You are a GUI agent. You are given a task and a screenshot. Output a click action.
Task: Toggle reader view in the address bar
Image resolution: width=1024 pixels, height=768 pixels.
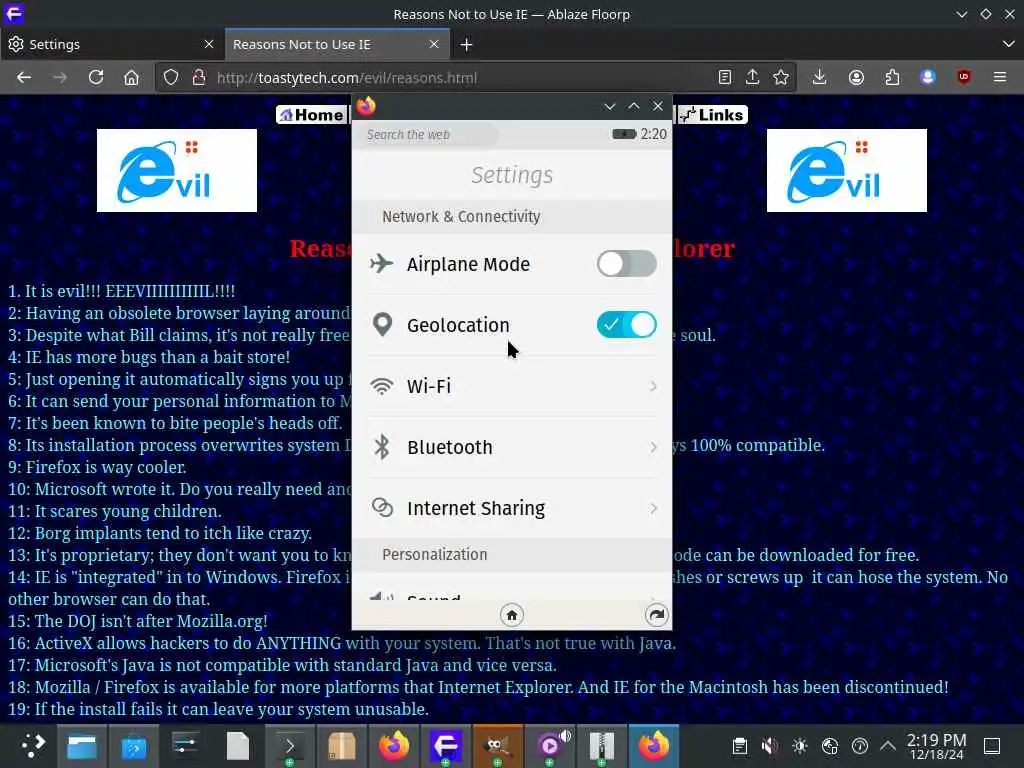click(724, 78)
